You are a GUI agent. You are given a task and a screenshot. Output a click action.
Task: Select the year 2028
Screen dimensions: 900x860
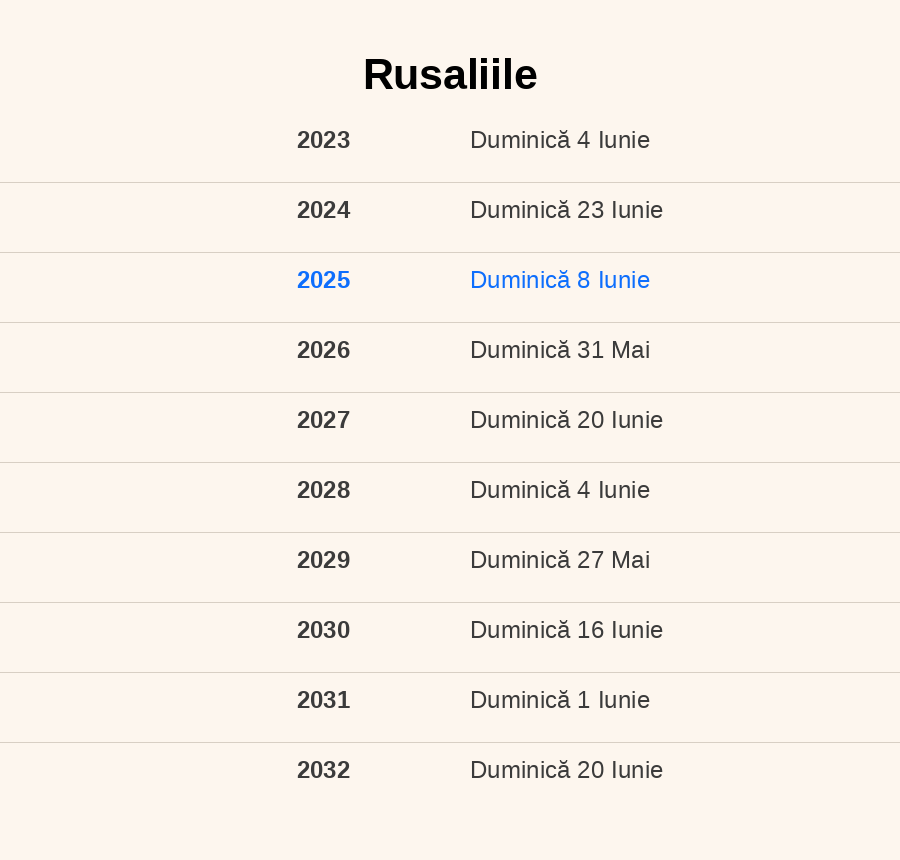tap(323, 490)
